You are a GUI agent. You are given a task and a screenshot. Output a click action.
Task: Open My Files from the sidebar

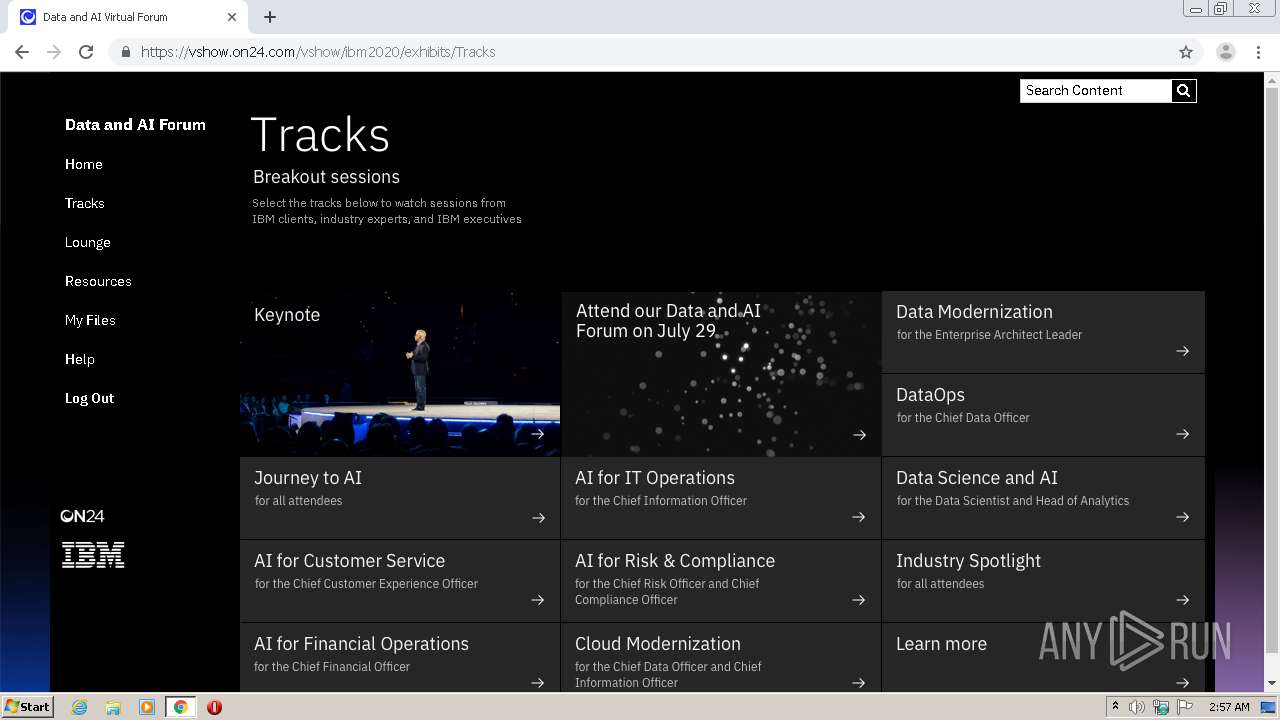point(90,320)
